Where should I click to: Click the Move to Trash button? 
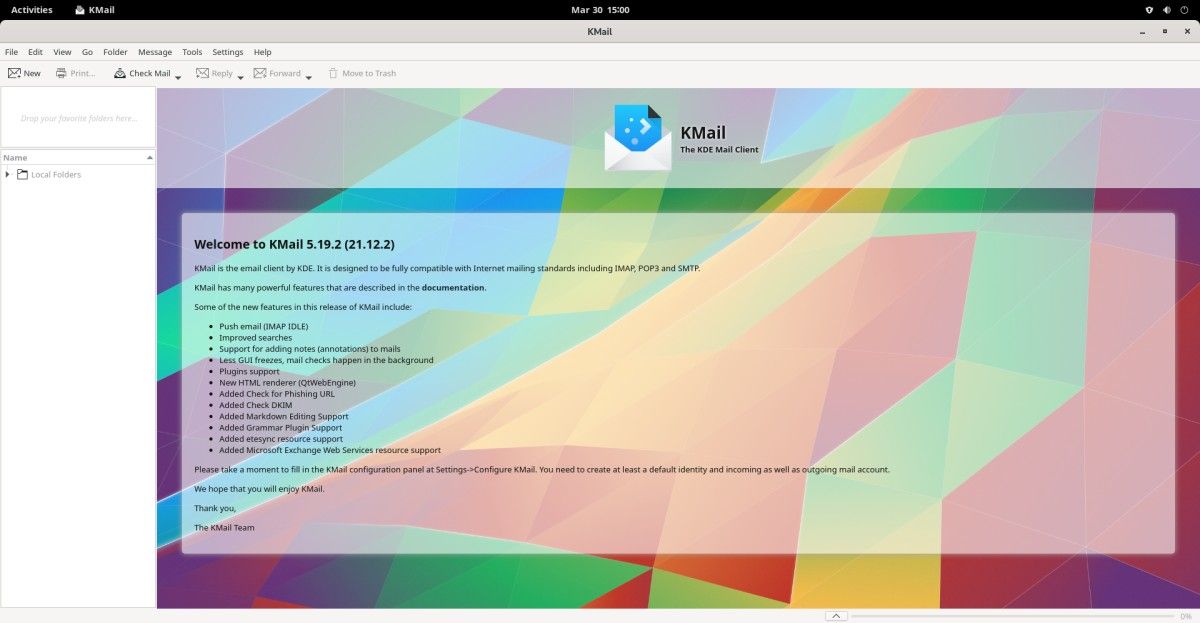pyautogui.click(x=362, y=73)
